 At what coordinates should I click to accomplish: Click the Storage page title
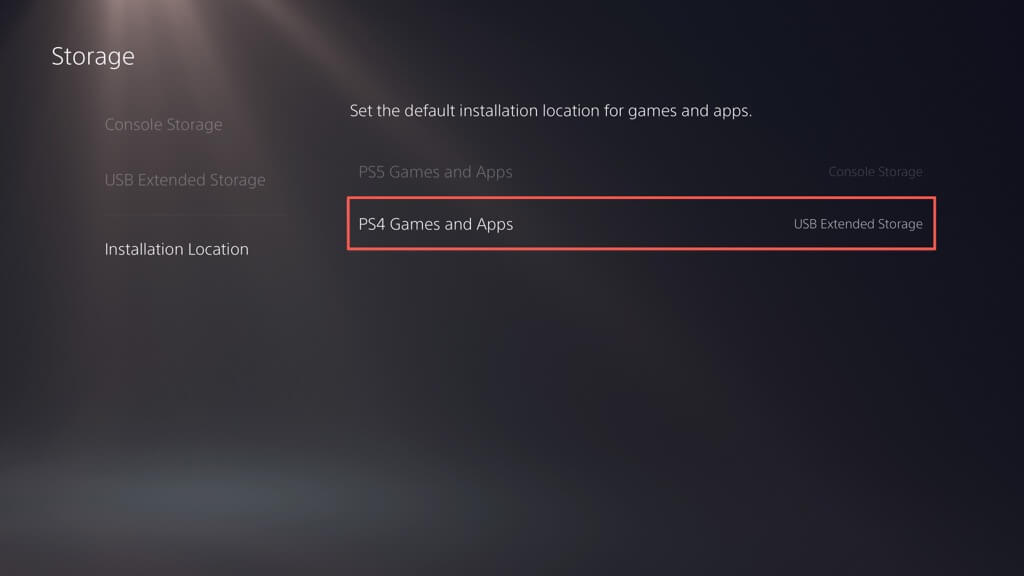point(93,56)
